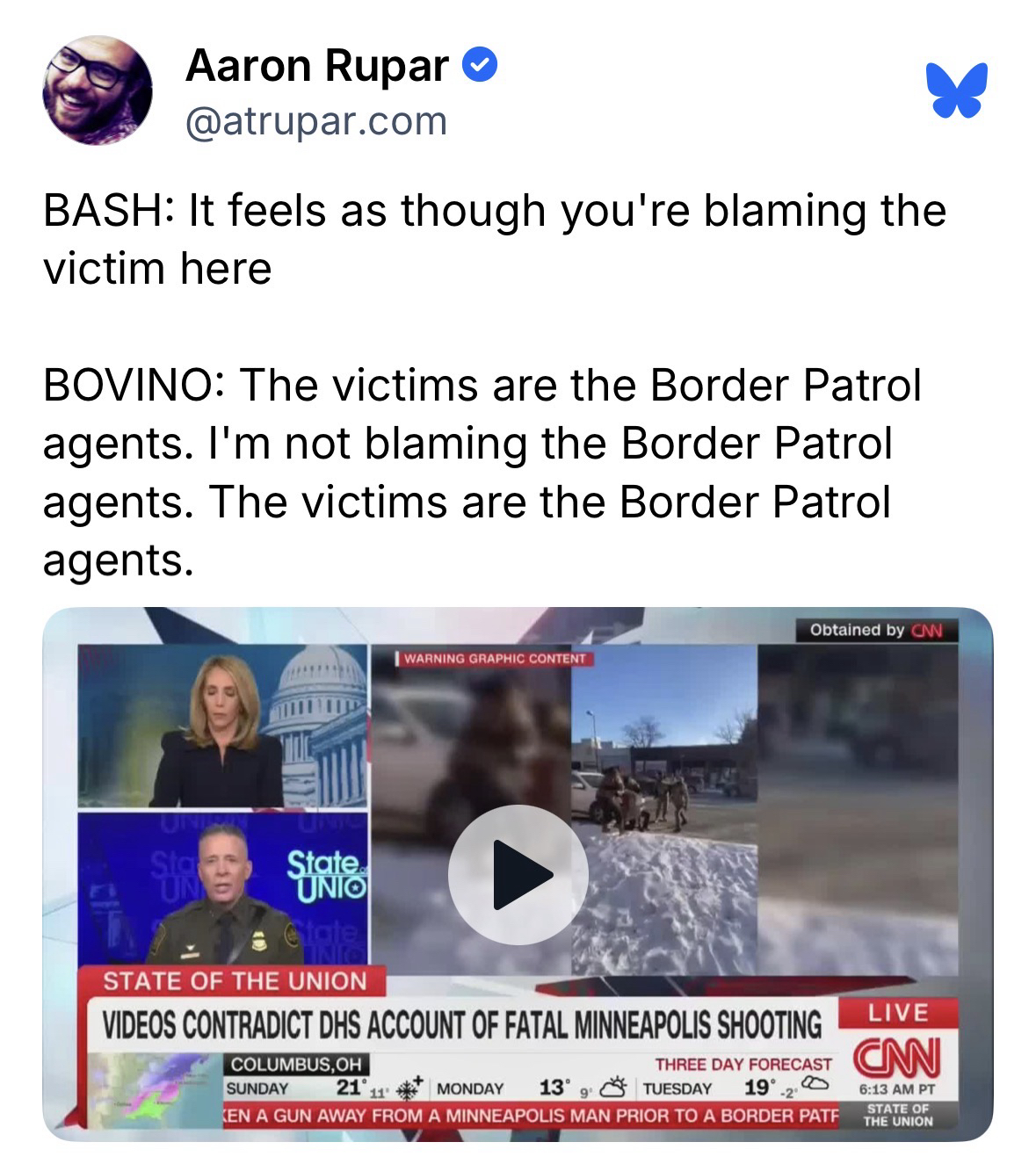Select the 'Obtained by CNN' label
The width and height of the screenshot is (1036, 1171).
(877, 630)
